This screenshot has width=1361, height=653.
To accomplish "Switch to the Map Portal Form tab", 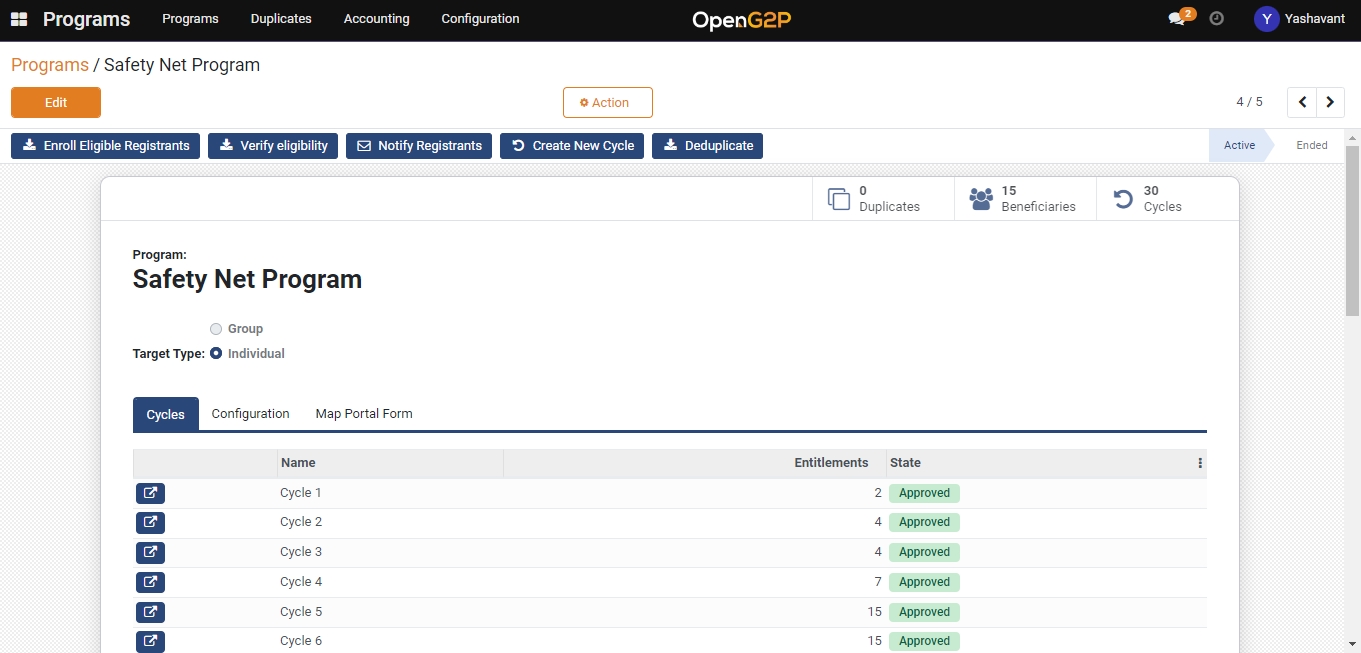I will (364, 414).
